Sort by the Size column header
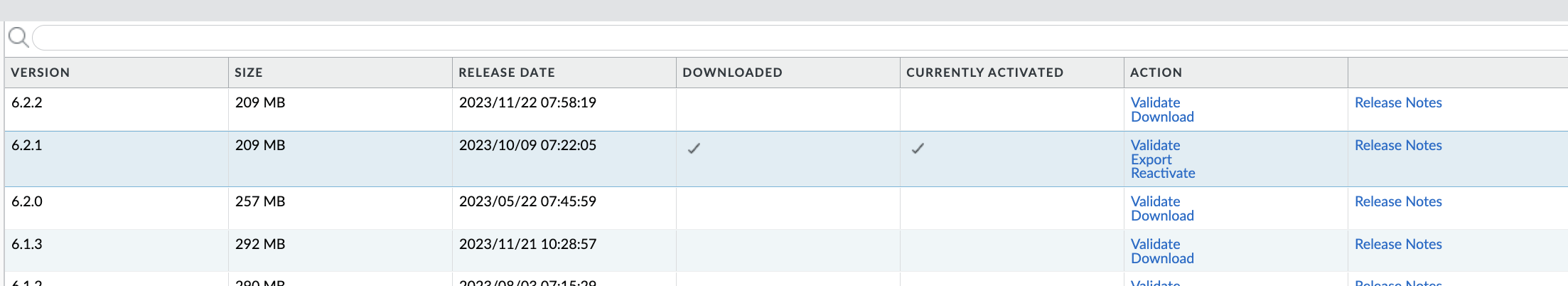The height and width of the screenshot is (286, 1568). [x=249, y=73]
